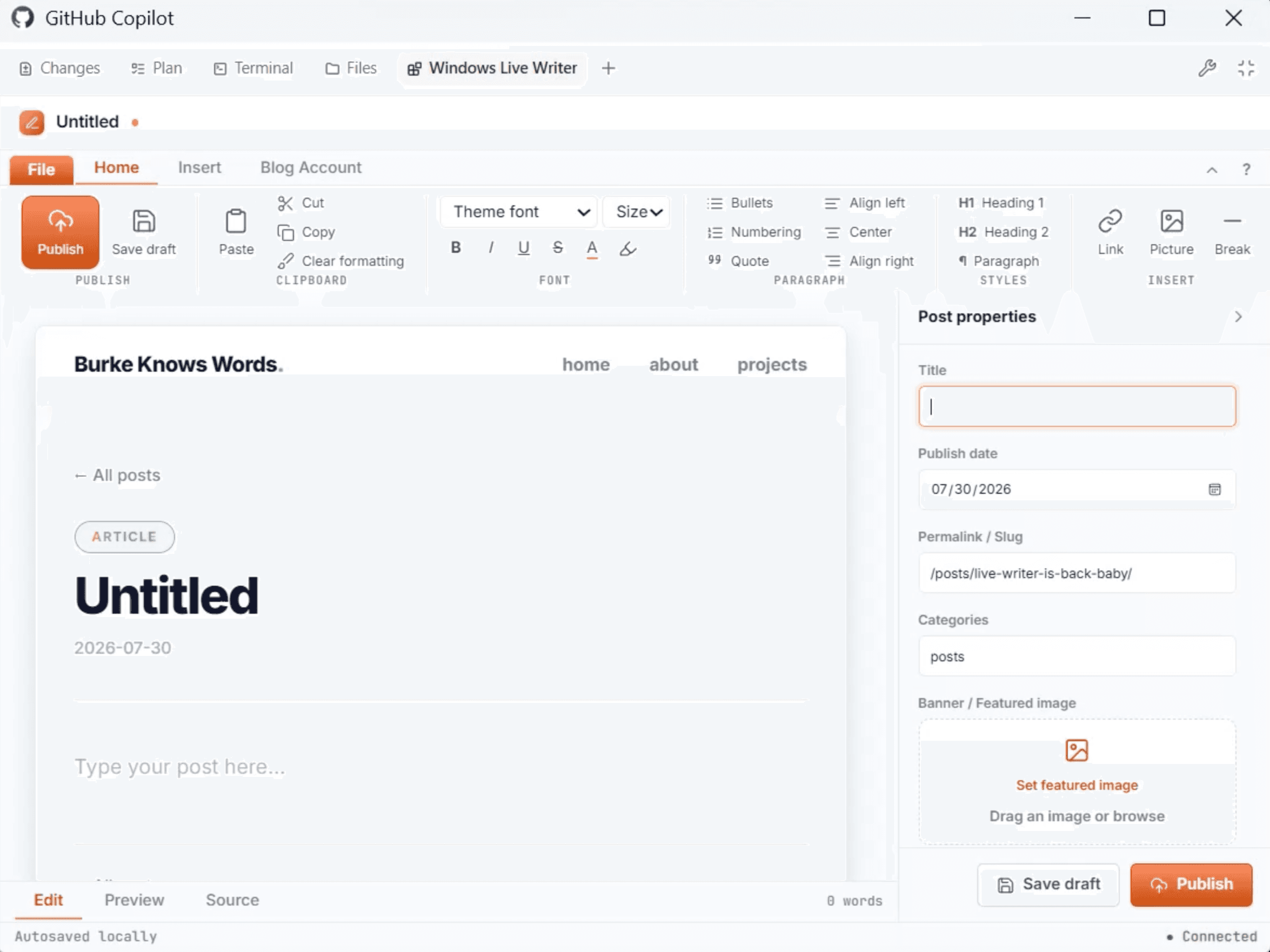Screen dimensions: 1270x952
Task: Click the Categories field
Action: point(1077,656)
